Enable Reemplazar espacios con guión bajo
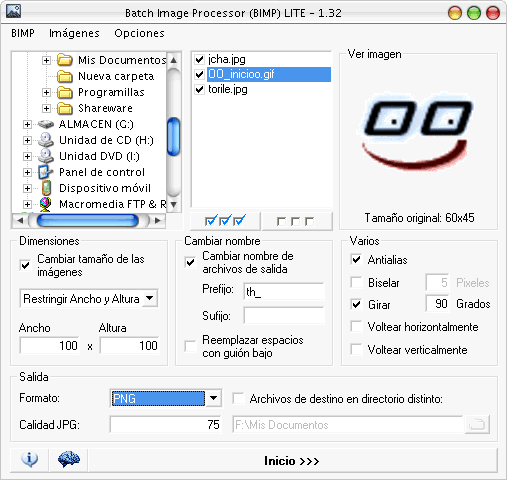This screenshot has width=507, height=480. pos(190,346)
